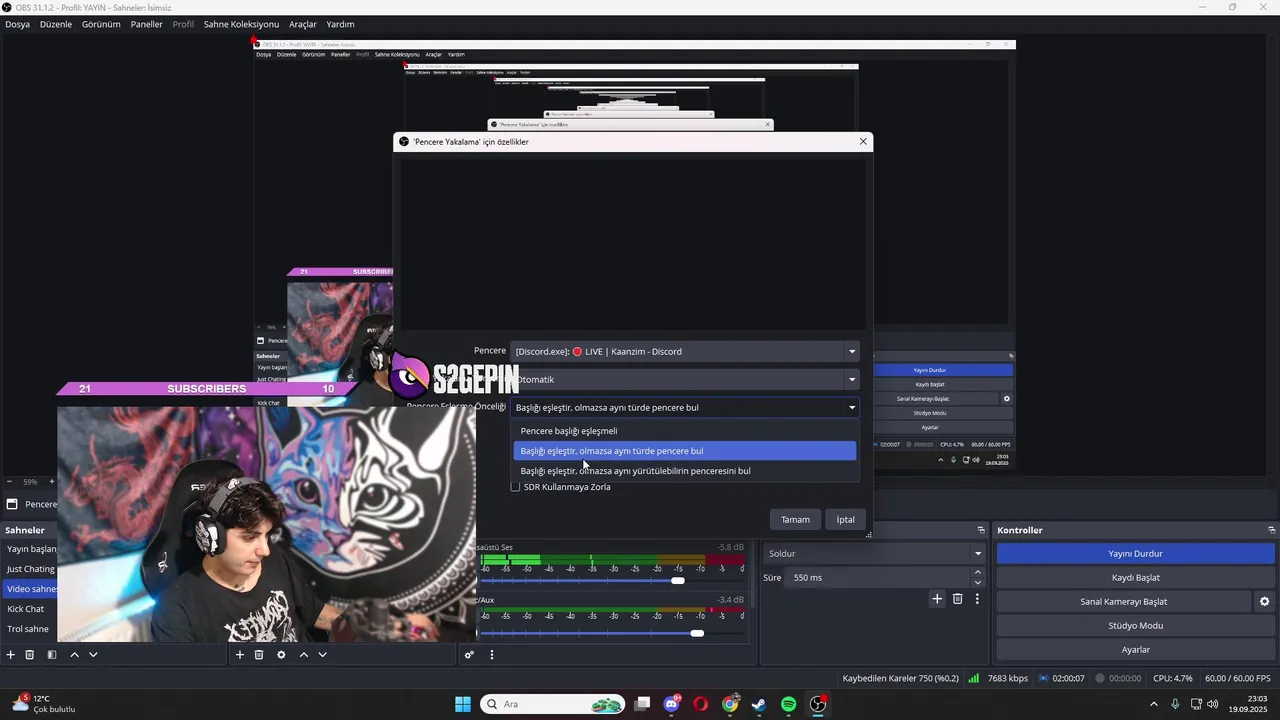Zoom in preview with plus icon
The width and height of the screenshot is (1280, 720).
coord(51,482)
